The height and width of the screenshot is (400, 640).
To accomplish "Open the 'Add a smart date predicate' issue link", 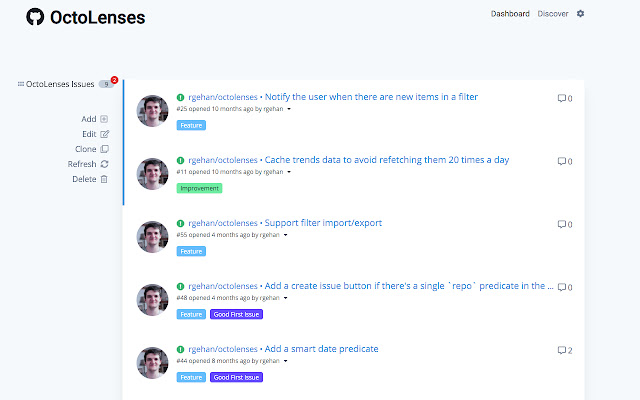I will [x=321, y=349].
